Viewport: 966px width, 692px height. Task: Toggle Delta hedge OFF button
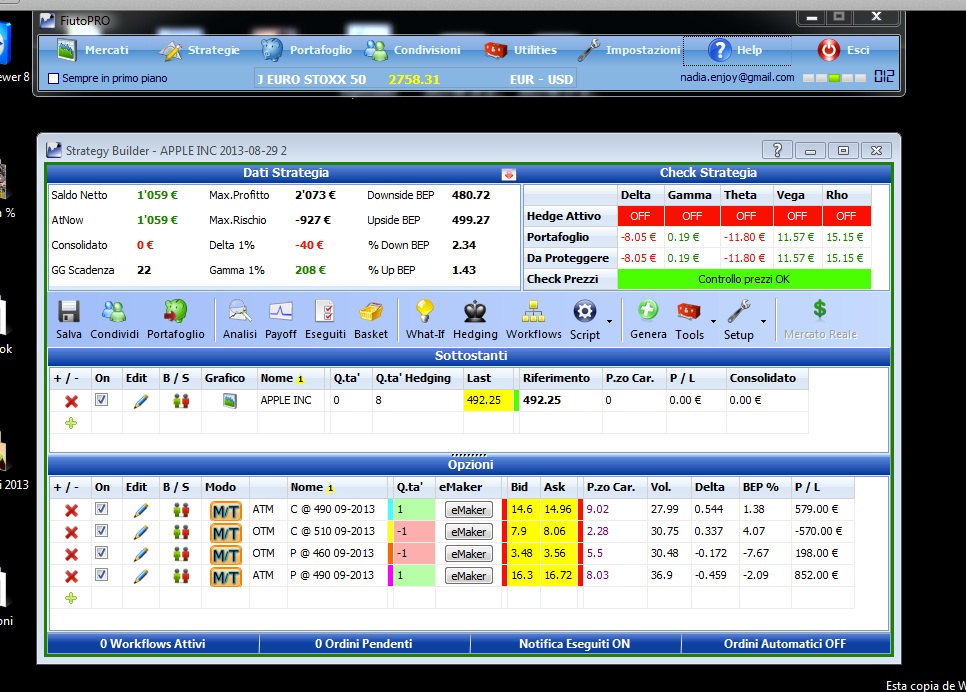(640, 216)
